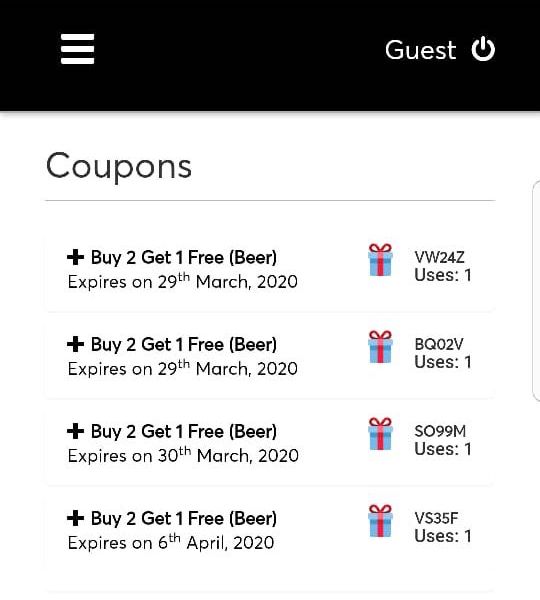
Task: Click the gift icon beside code VS35F
Action: pos(380,521)
